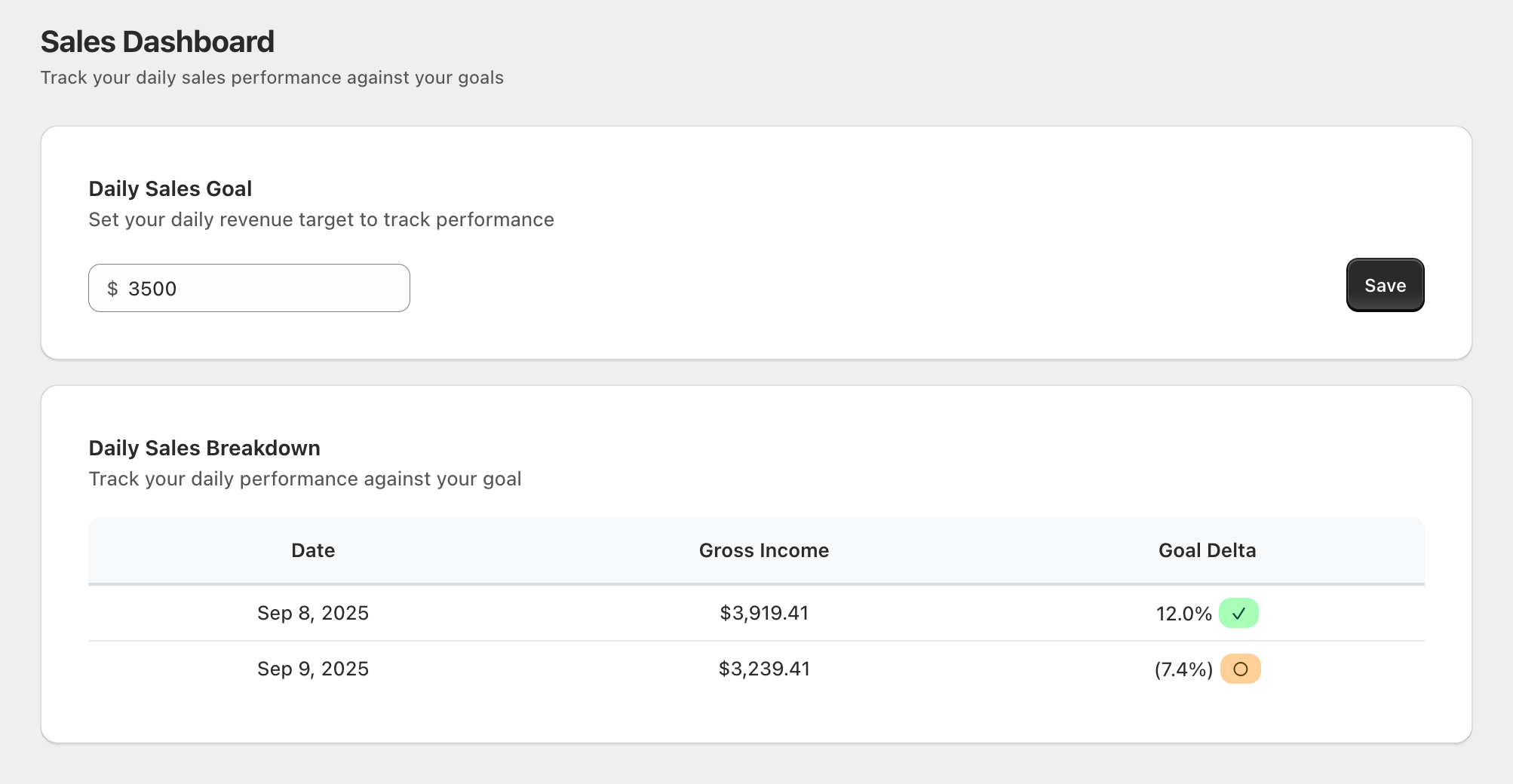Click the Goal Delta column header
Viewport: 1513px width, 784px height.
click(x=1207, y=550)
